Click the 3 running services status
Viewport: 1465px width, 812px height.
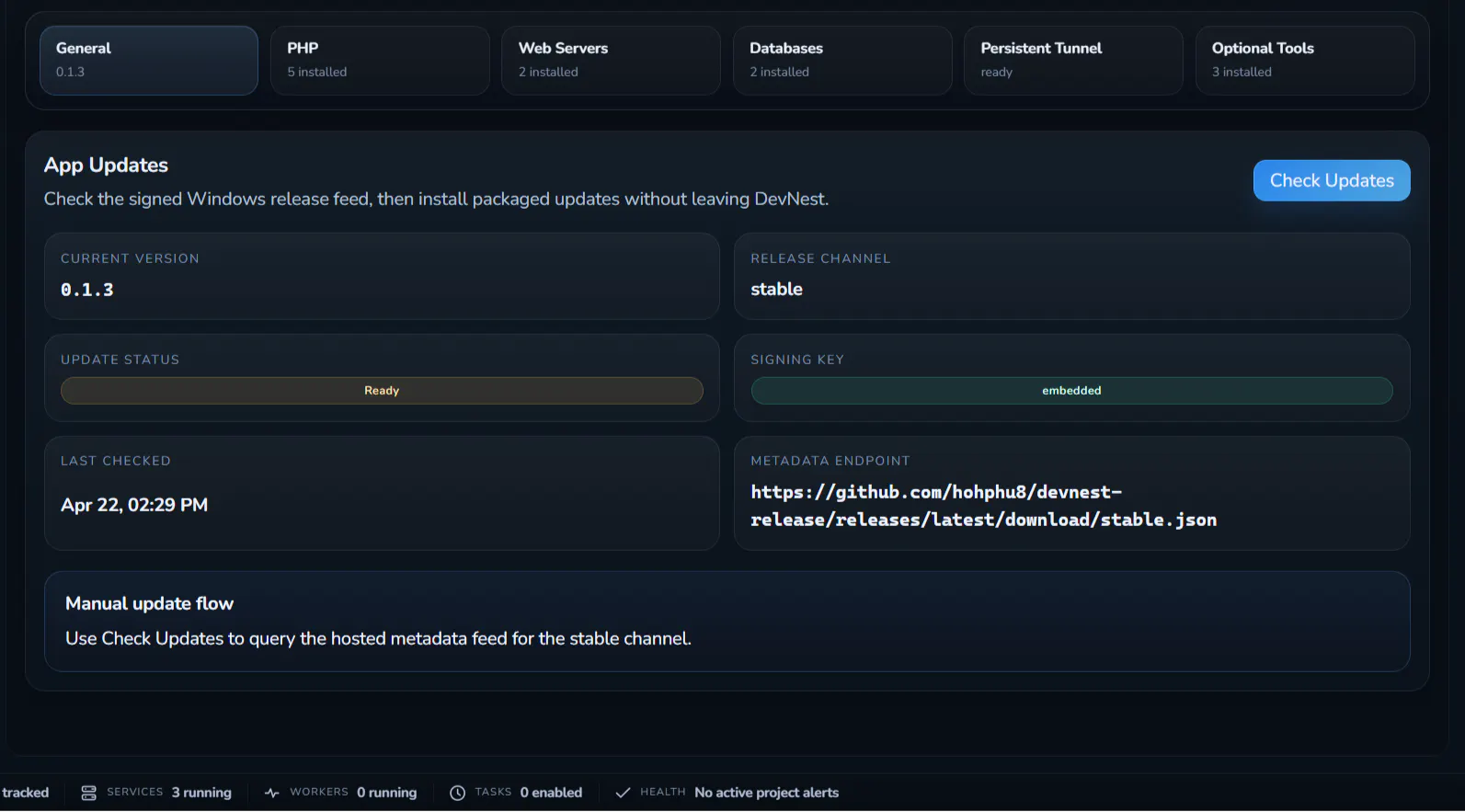201,793
